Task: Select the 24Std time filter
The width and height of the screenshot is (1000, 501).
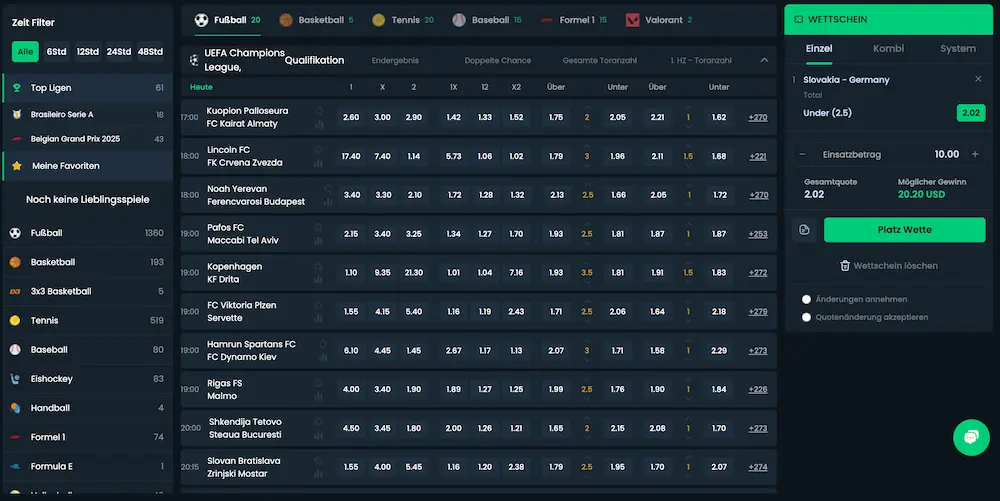Action: [x=119, y=52]
